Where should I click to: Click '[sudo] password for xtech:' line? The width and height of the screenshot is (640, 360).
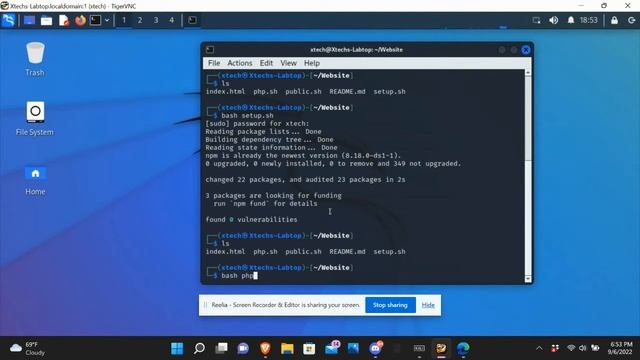[257, 124]
